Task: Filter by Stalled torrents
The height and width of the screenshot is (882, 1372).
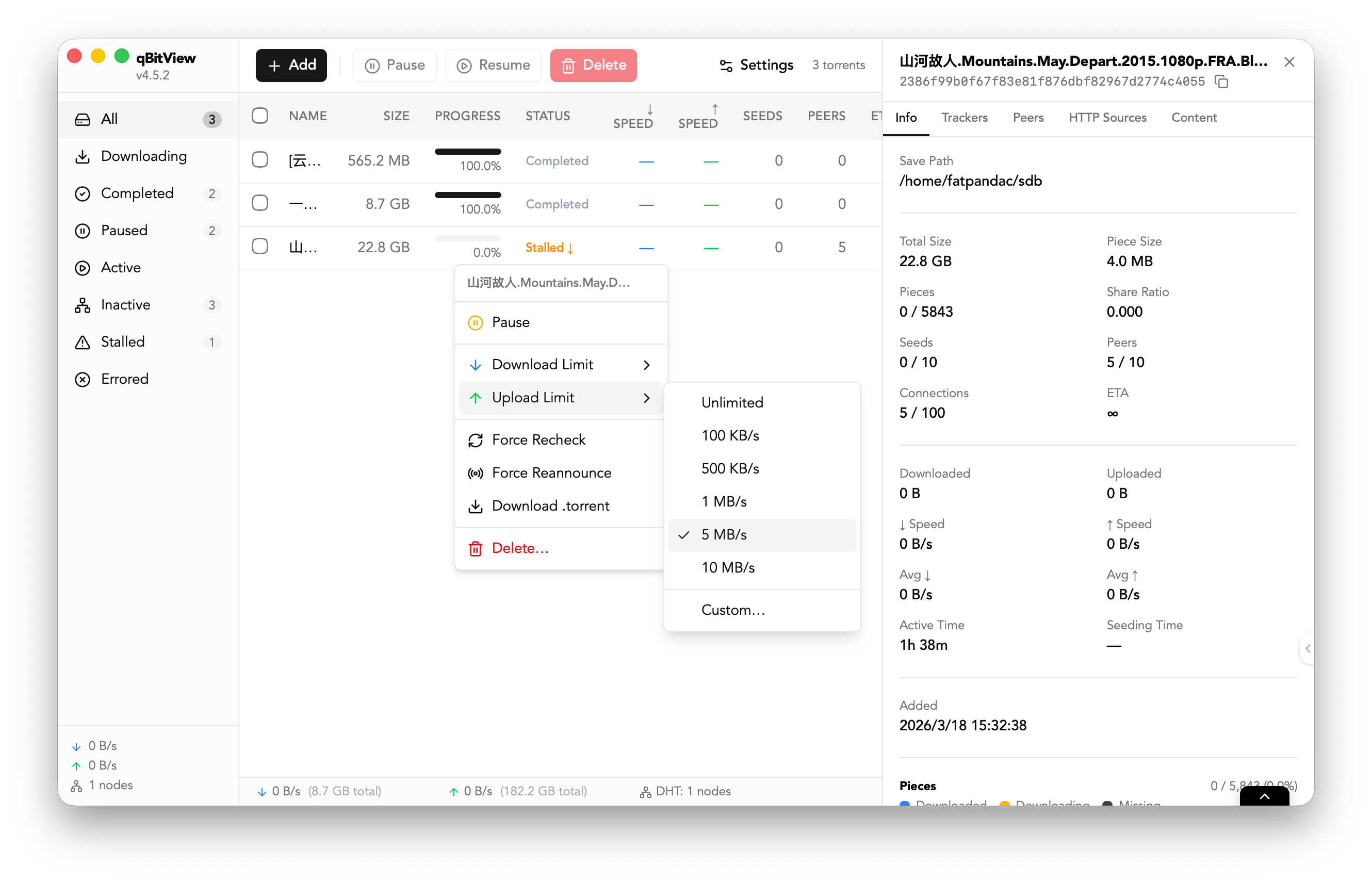Action: click(148, 342)
